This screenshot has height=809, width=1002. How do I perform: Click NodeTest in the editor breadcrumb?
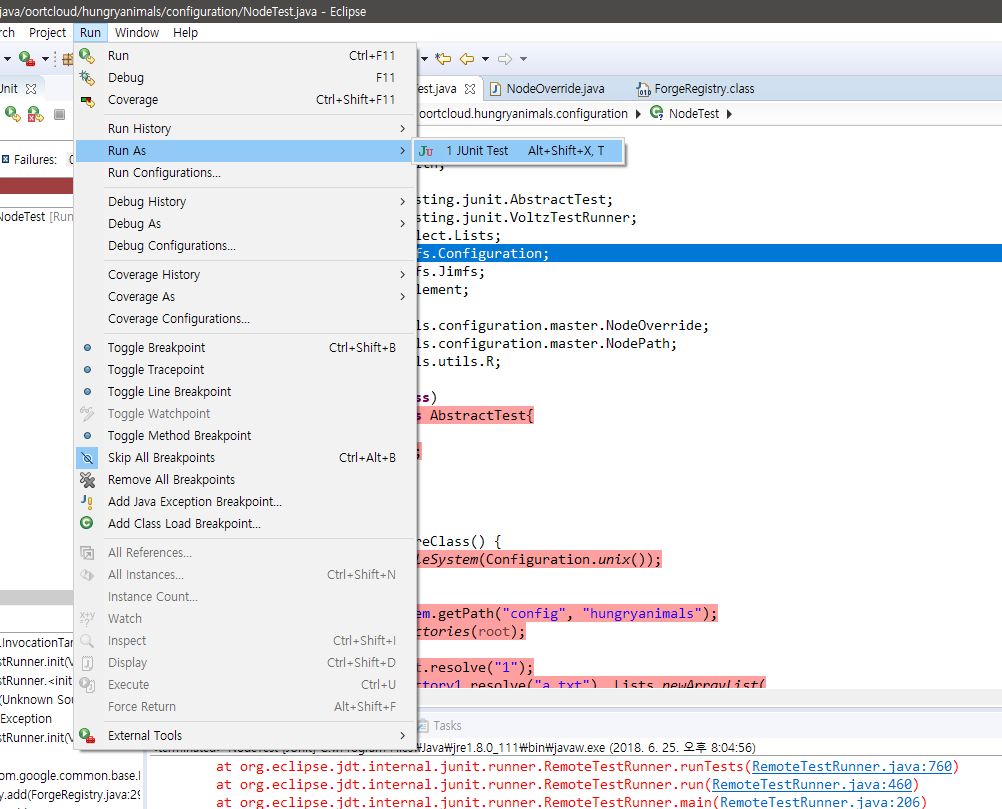tap(693, 114)
